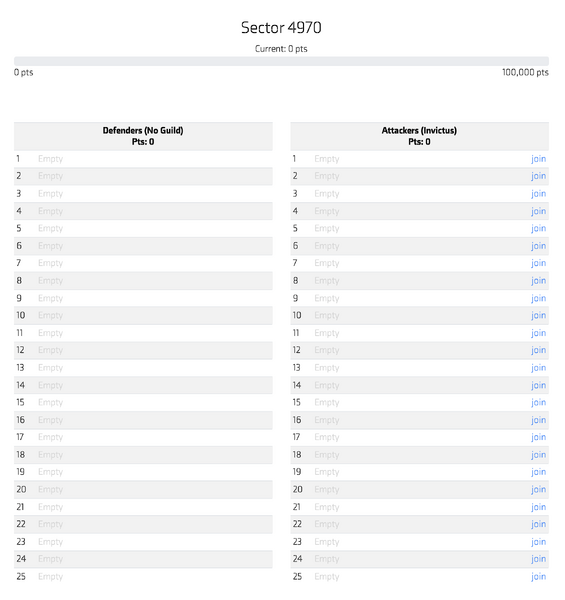Choose join for attacker slot 14
Viewport: 565px width, 600px height.
(x=538, y=385)
